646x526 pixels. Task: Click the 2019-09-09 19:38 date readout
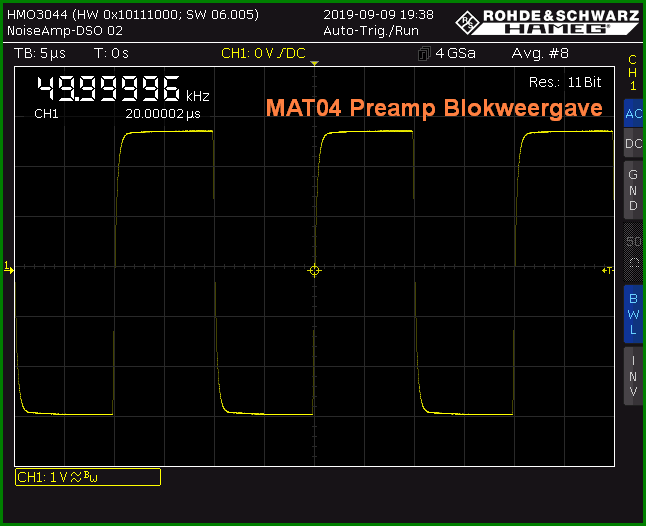pyautogui.click(x=378, y=15)
